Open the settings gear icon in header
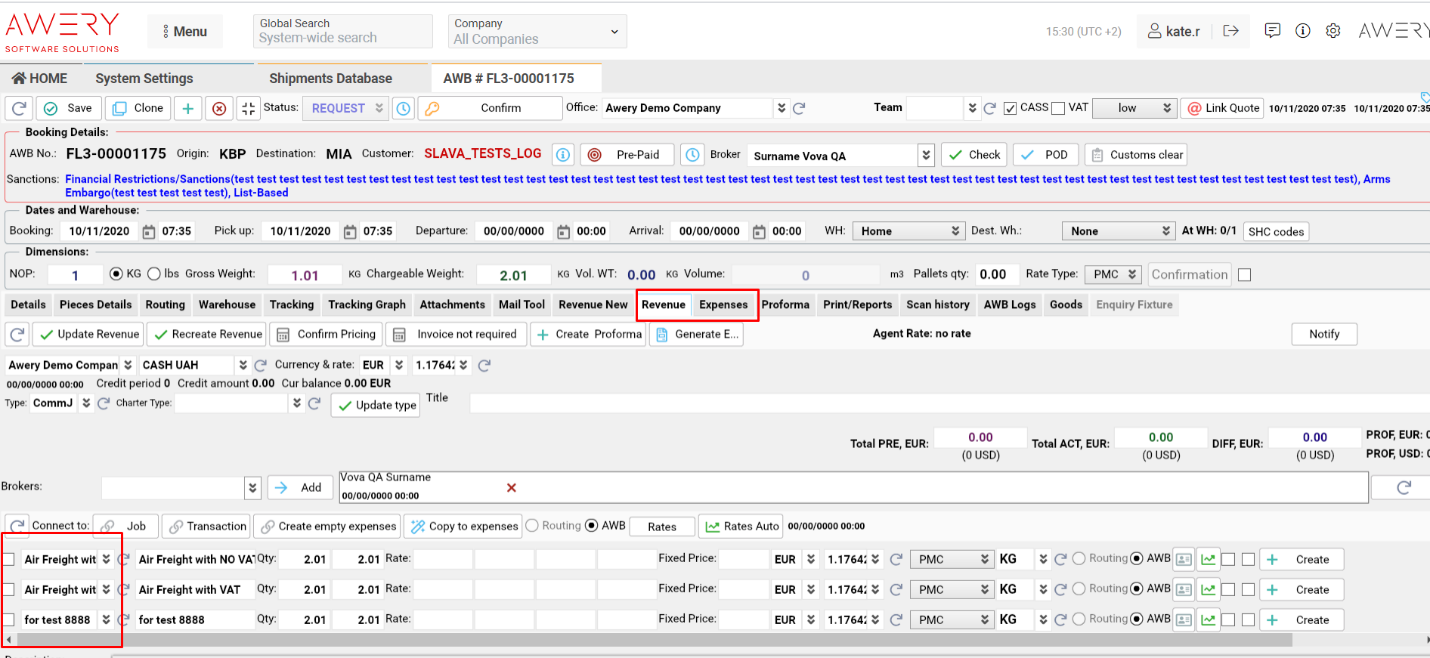1430x658 pixels. (x=1333, y=31)
